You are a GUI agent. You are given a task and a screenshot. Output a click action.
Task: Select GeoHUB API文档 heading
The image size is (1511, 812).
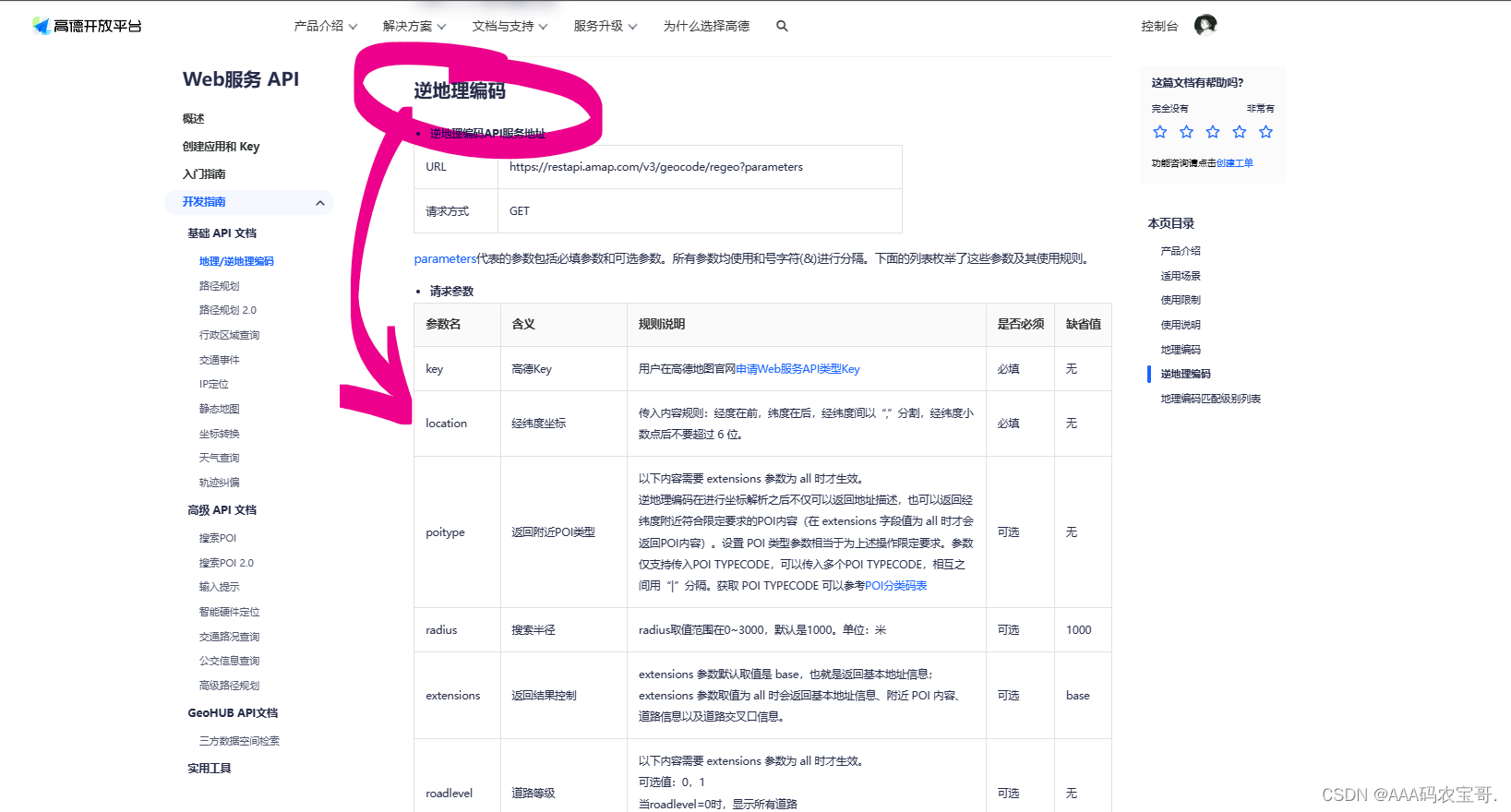point(233,713)
